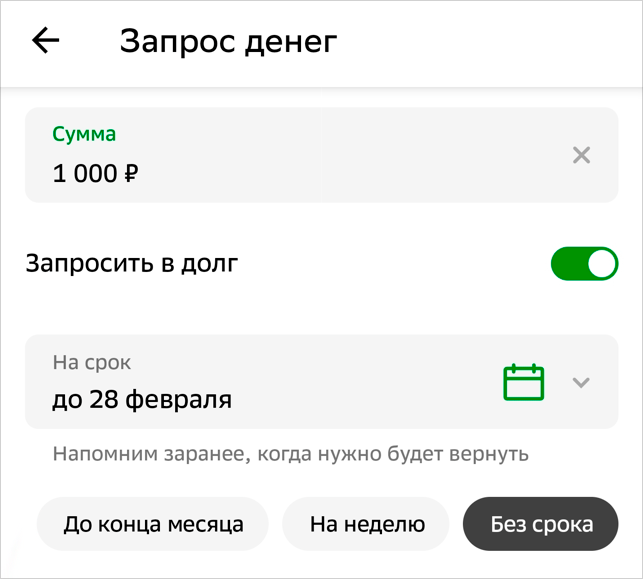Open the green calendar icon
The height and width of the screenshot is (579, 643).
(523, 382)
